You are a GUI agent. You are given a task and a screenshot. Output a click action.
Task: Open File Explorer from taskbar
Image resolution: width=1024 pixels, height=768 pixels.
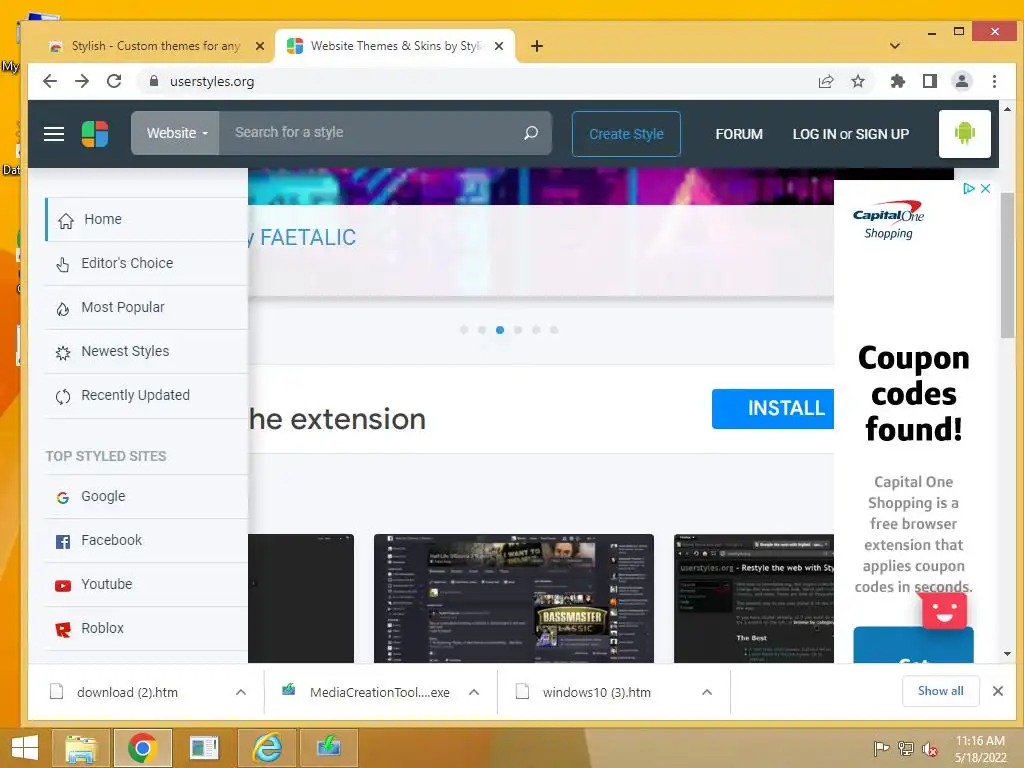click(81, 748)
